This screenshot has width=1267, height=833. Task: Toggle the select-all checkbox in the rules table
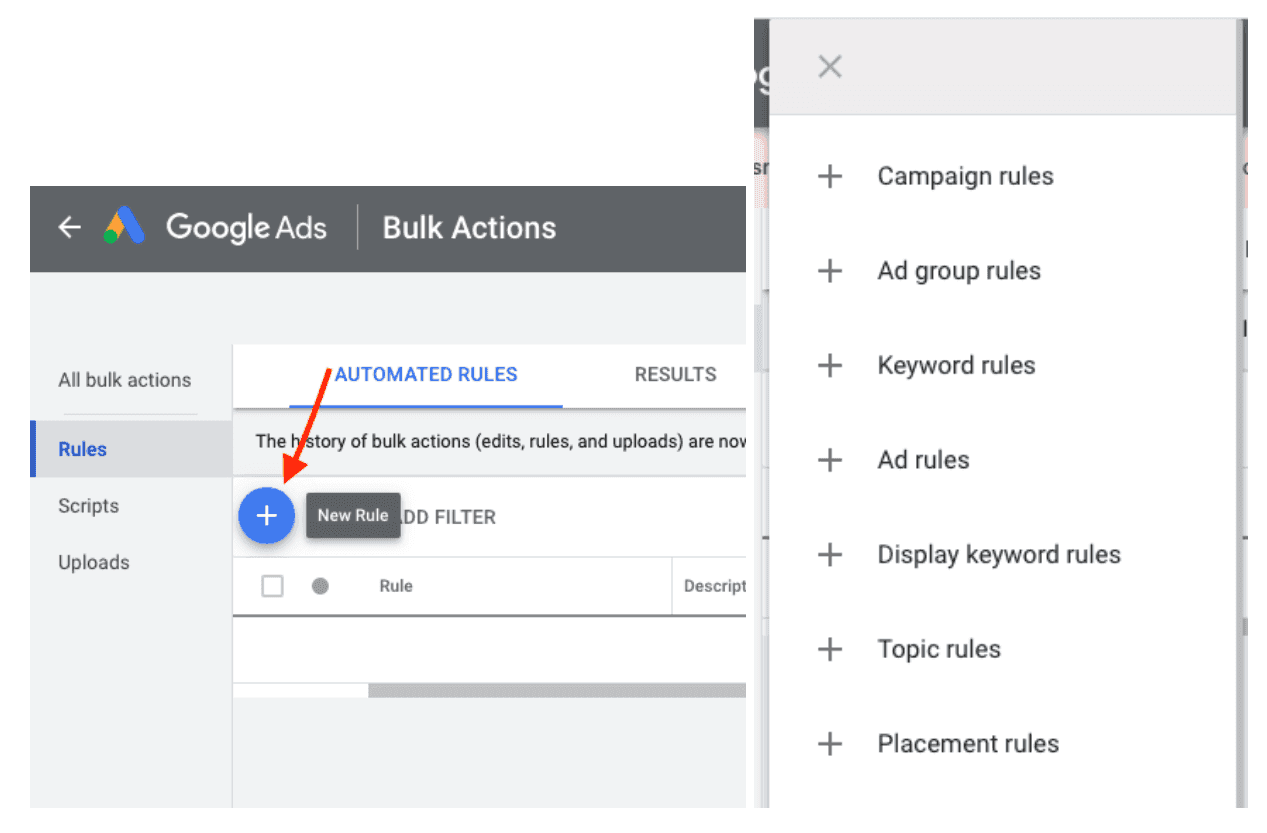click(x=272, y=586)
